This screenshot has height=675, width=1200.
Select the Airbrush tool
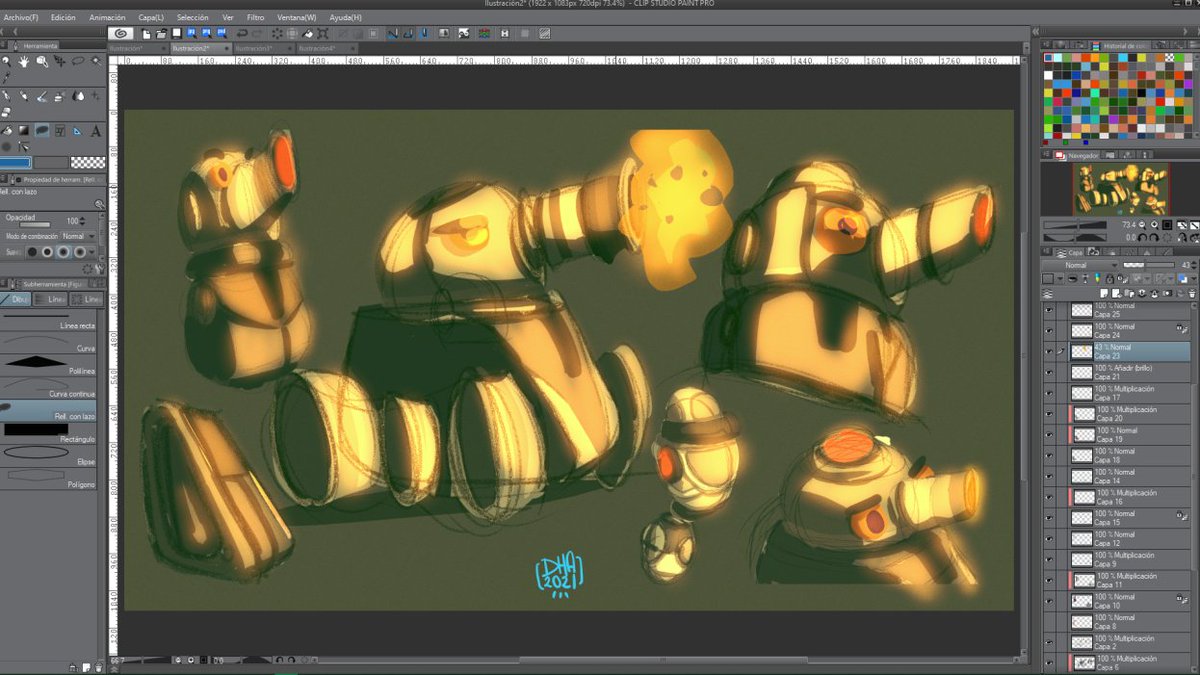coord(60,96)
